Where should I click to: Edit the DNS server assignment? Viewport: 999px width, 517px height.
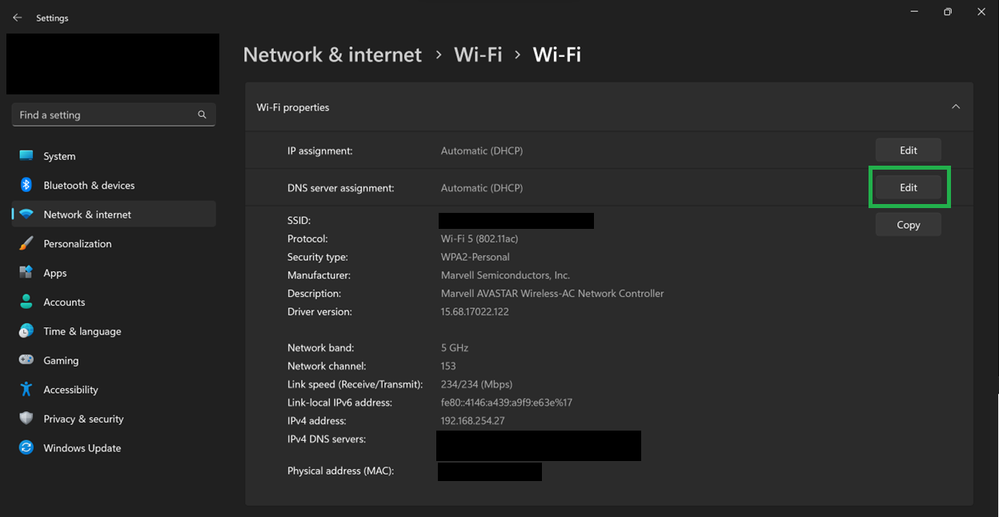tap(908, 188)
